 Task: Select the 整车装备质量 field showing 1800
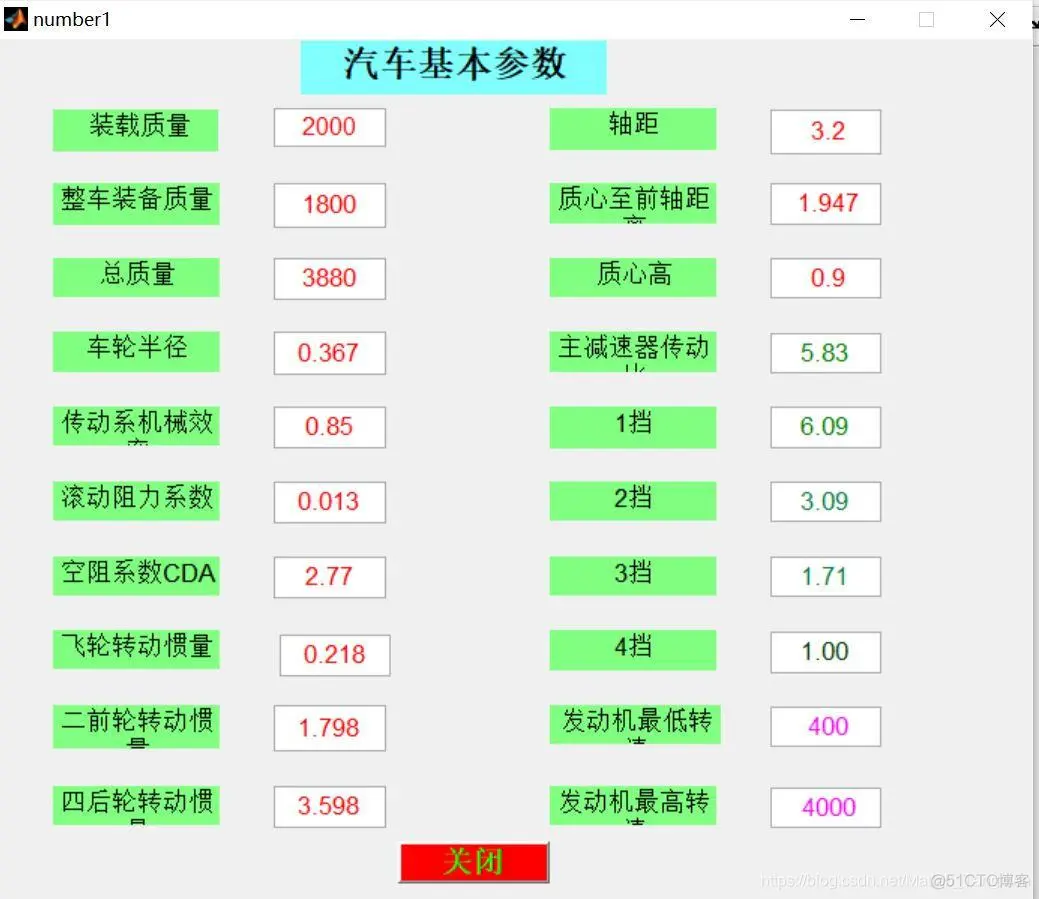[329, 205]
